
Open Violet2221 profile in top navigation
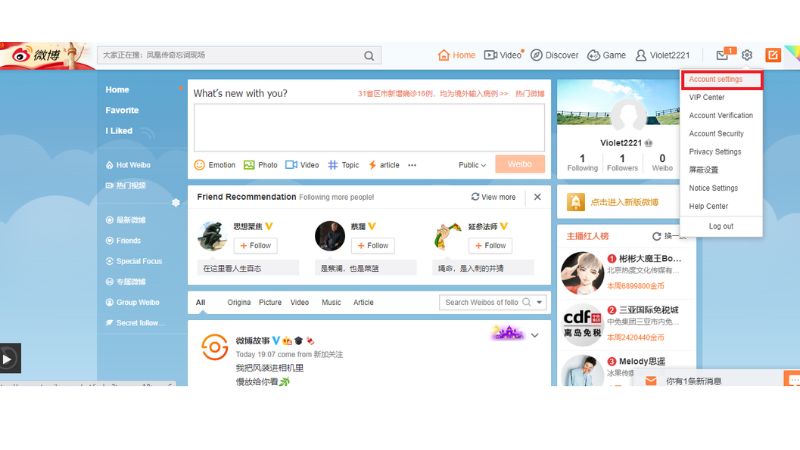point(662,55)
